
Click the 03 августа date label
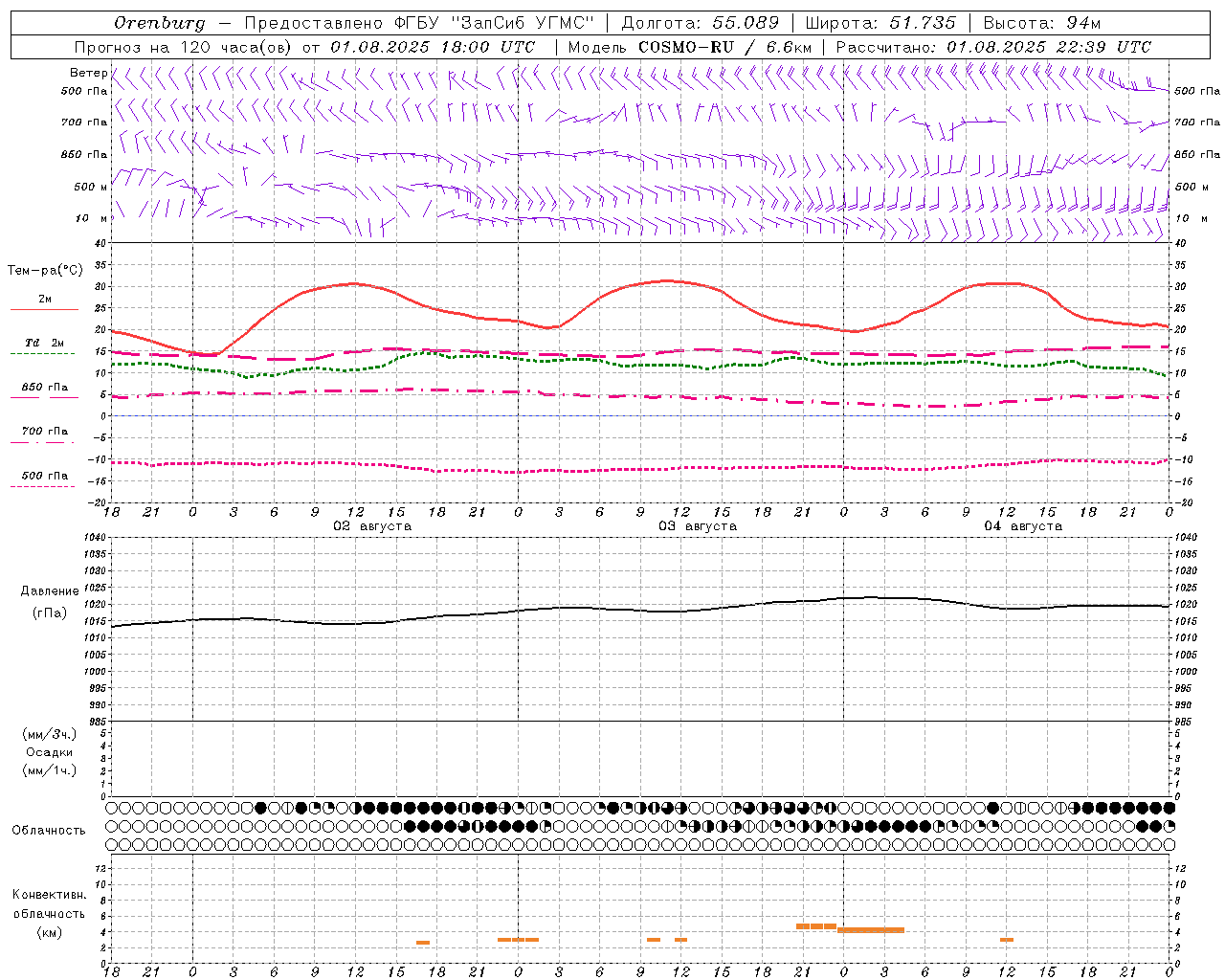click(x=698, y=526)
